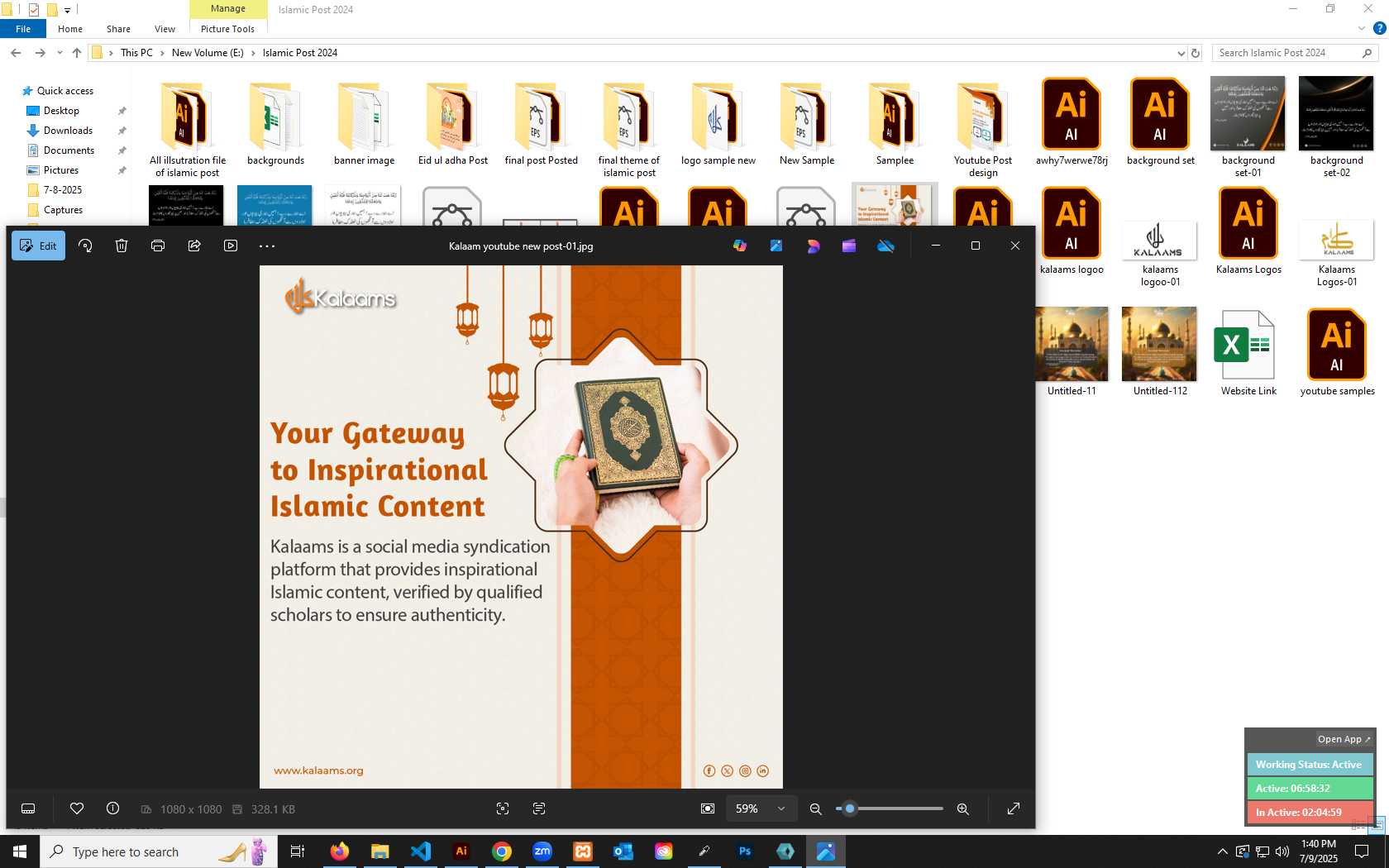This screenshot has height=868, width=1389.
Task: Rotate the image in Photos viewer
Action: pyautogui.click(x=85, y=246)
